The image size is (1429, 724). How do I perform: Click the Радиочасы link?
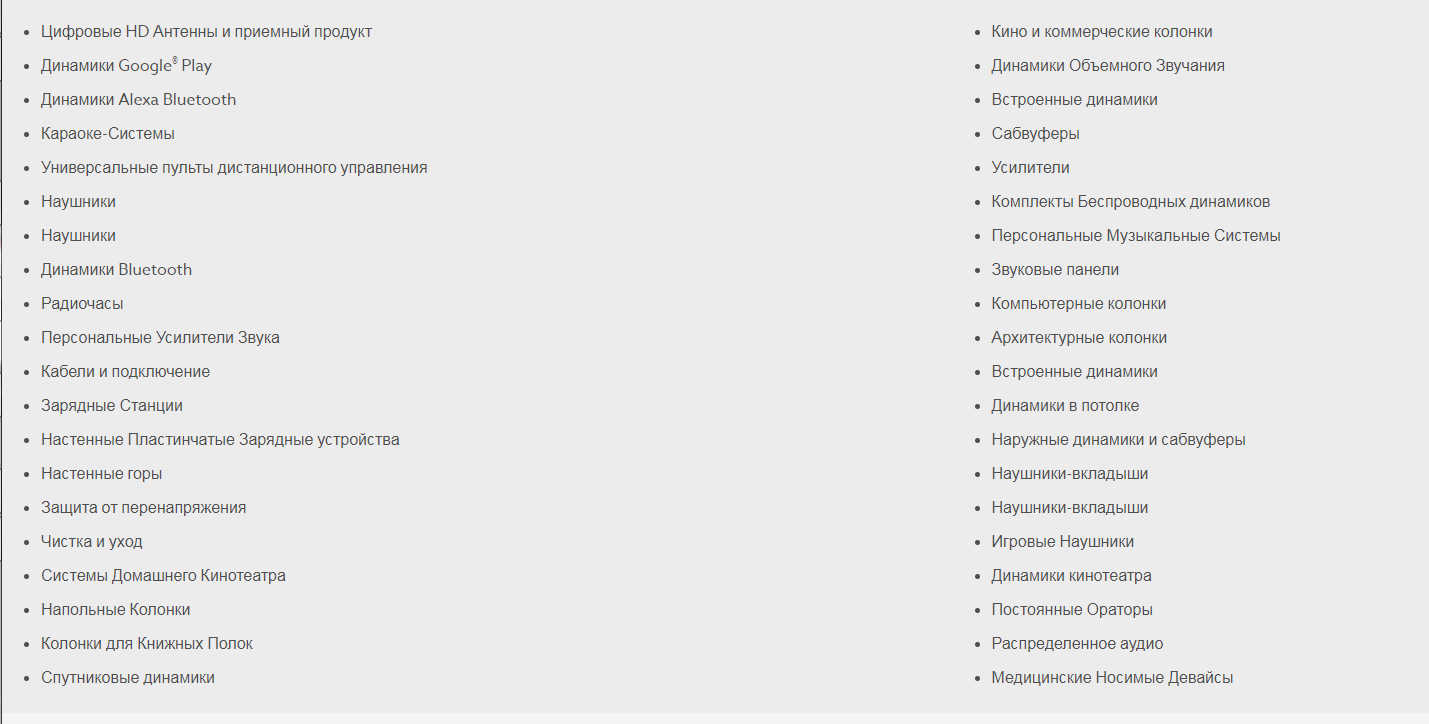tap(82, 304)
